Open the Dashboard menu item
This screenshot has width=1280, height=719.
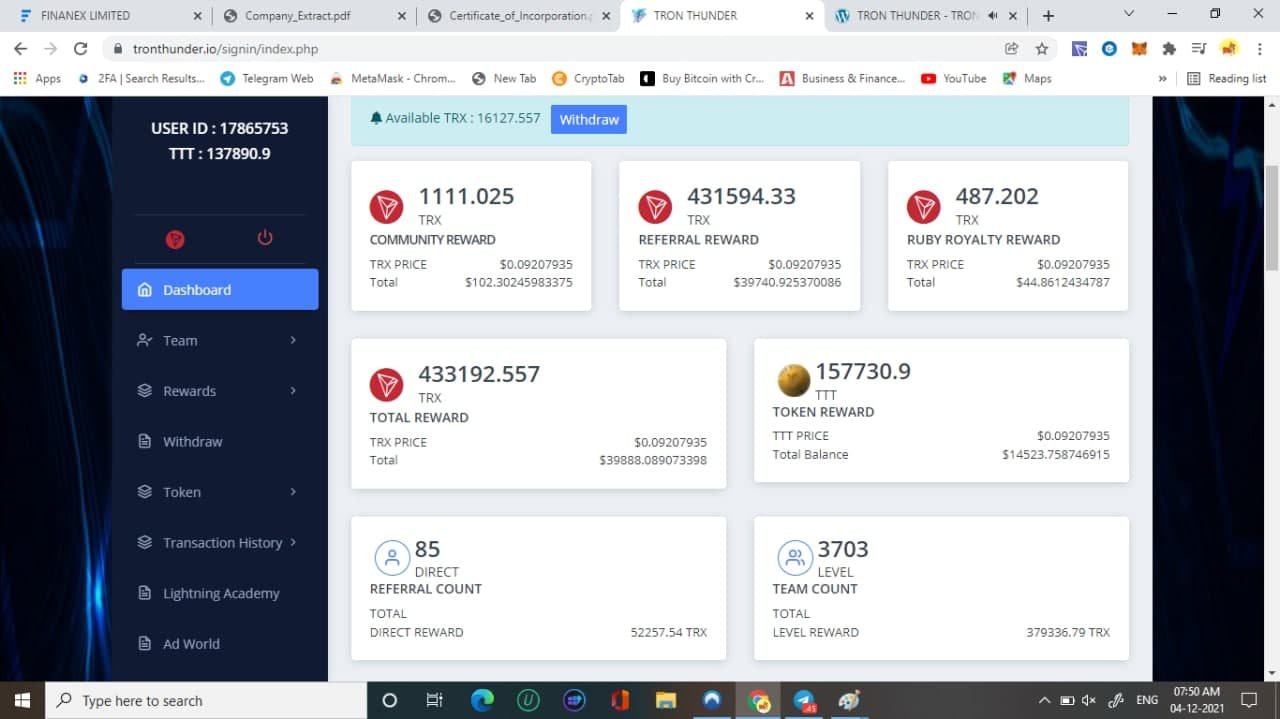tap(220, 289)
